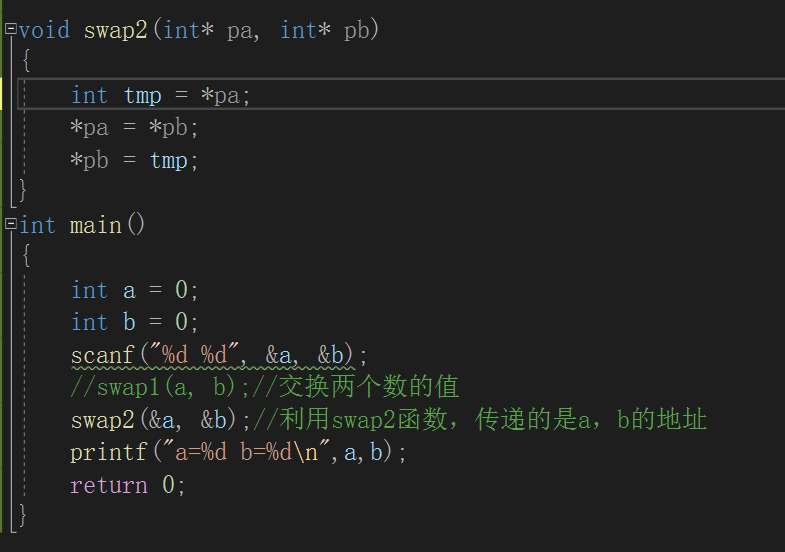
Task: Click the '*pa = *pb;' statement
Action: click(134, 127)
